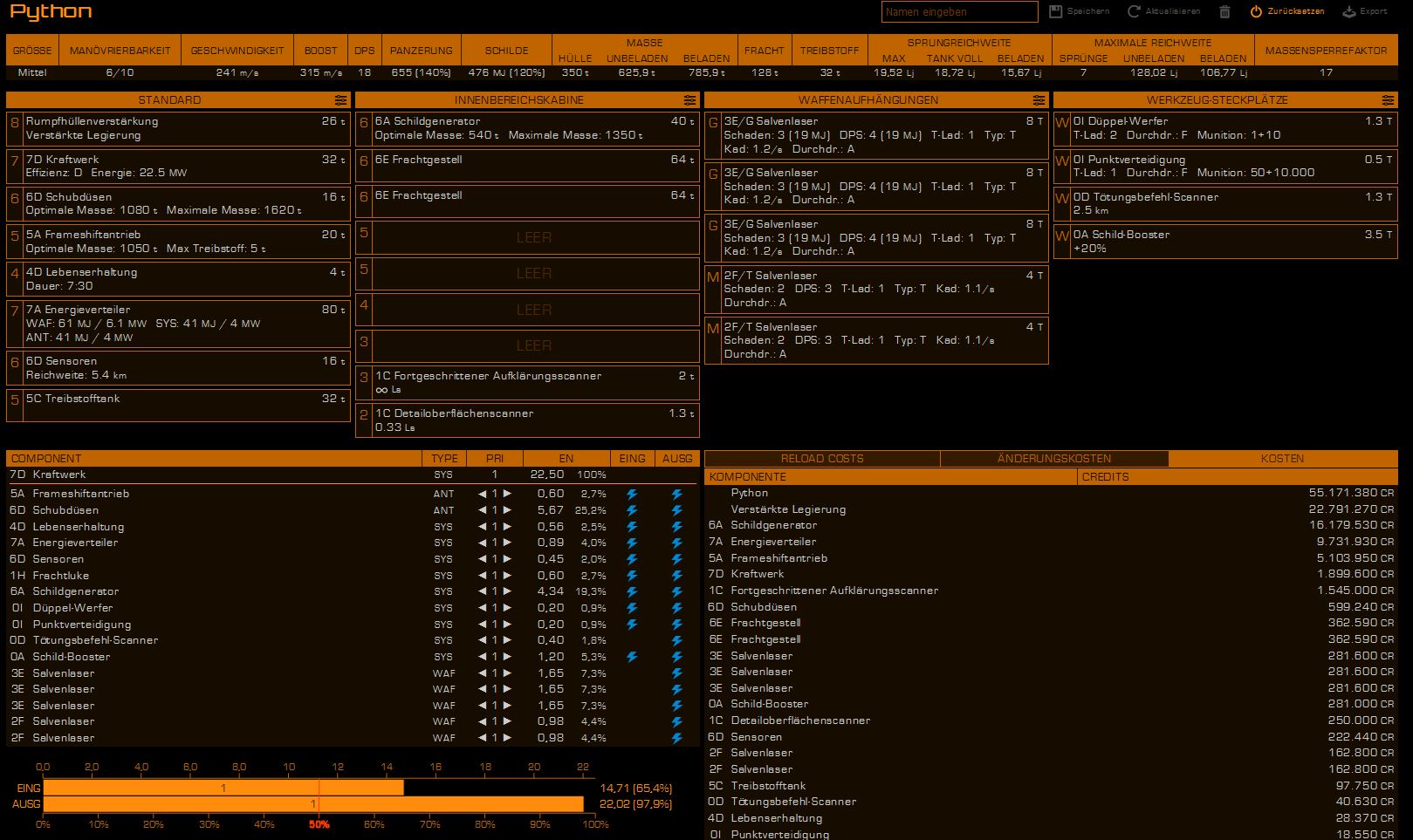Toggle Verstärkte Legierung cost row
This screenshot has width=1413, height=840.
click(x=1051, y=509)
